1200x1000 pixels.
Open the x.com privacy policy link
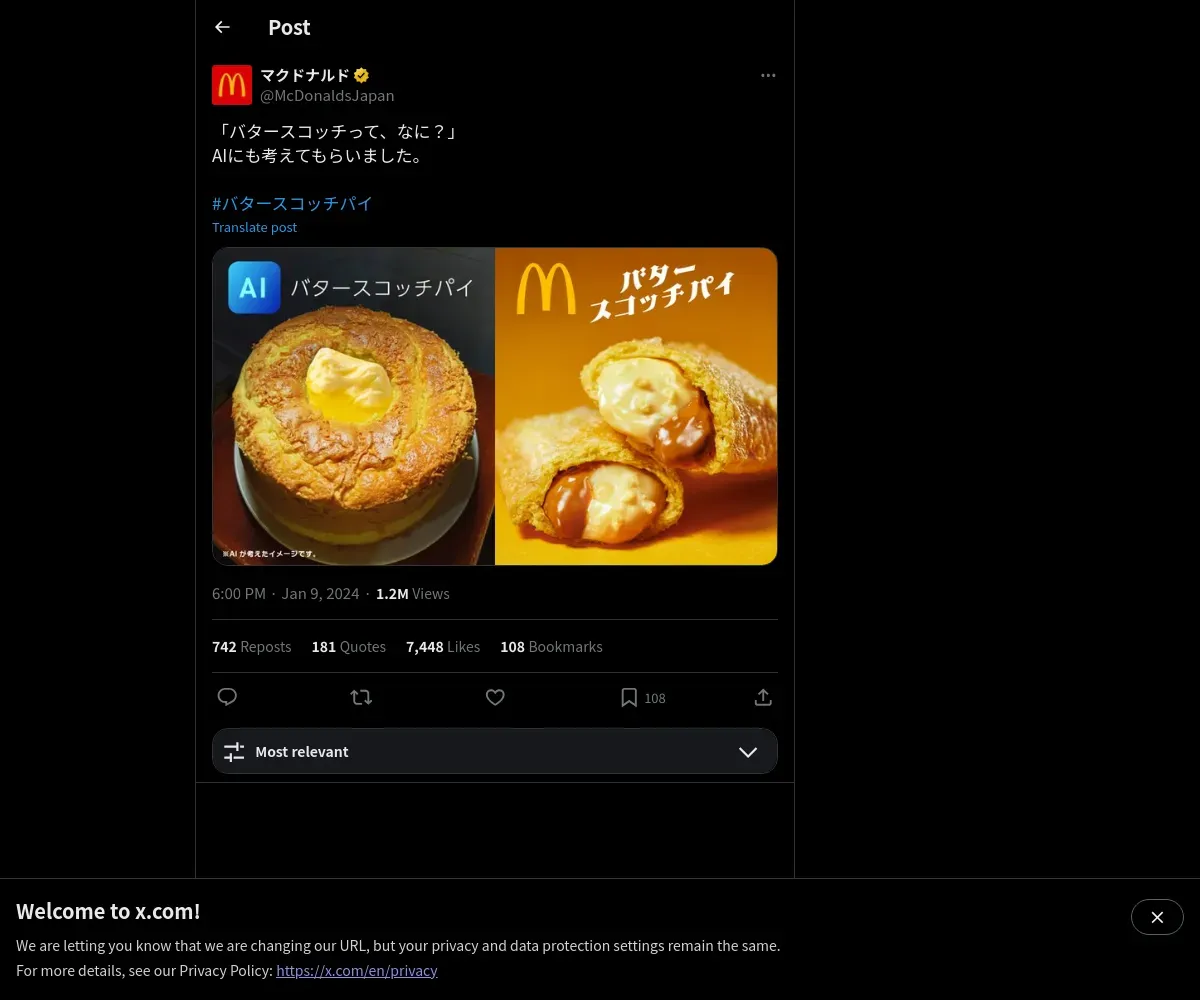(357, 970)
